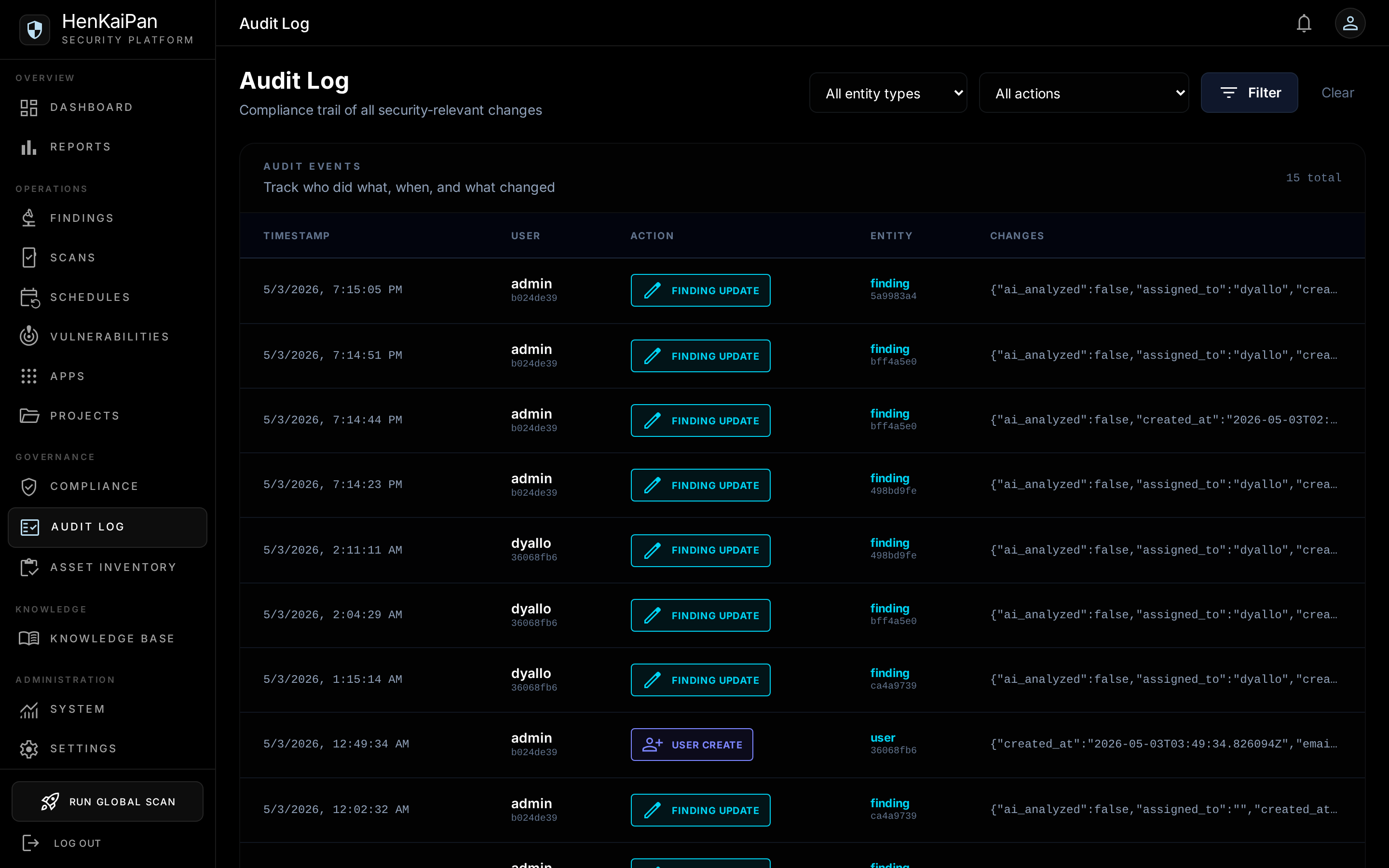
Task: Click the Projects folder icon
Action: 29,416
